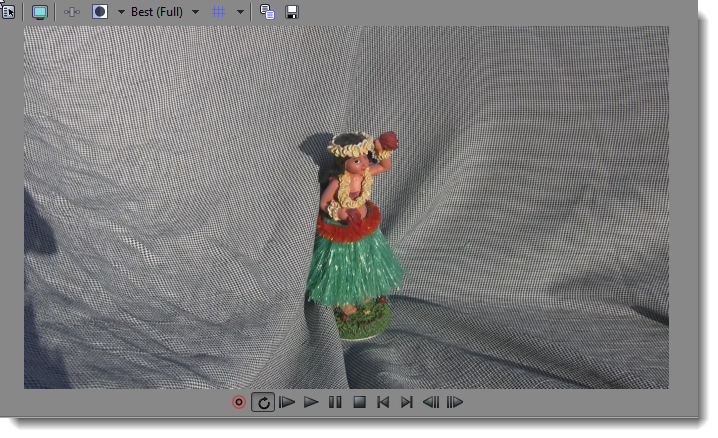Click the hula doll video preview
Image resolution: width=718 pixels, height=438 pixels.
(x=346, y=207)
